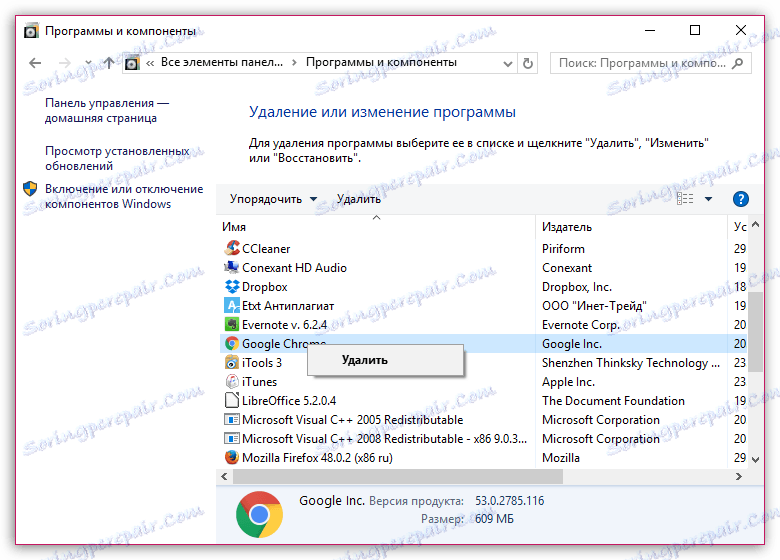The image size is (780, 560).
Task: Click the Visual C++ 2005 Redistributable icon
Action: point(232,419)
